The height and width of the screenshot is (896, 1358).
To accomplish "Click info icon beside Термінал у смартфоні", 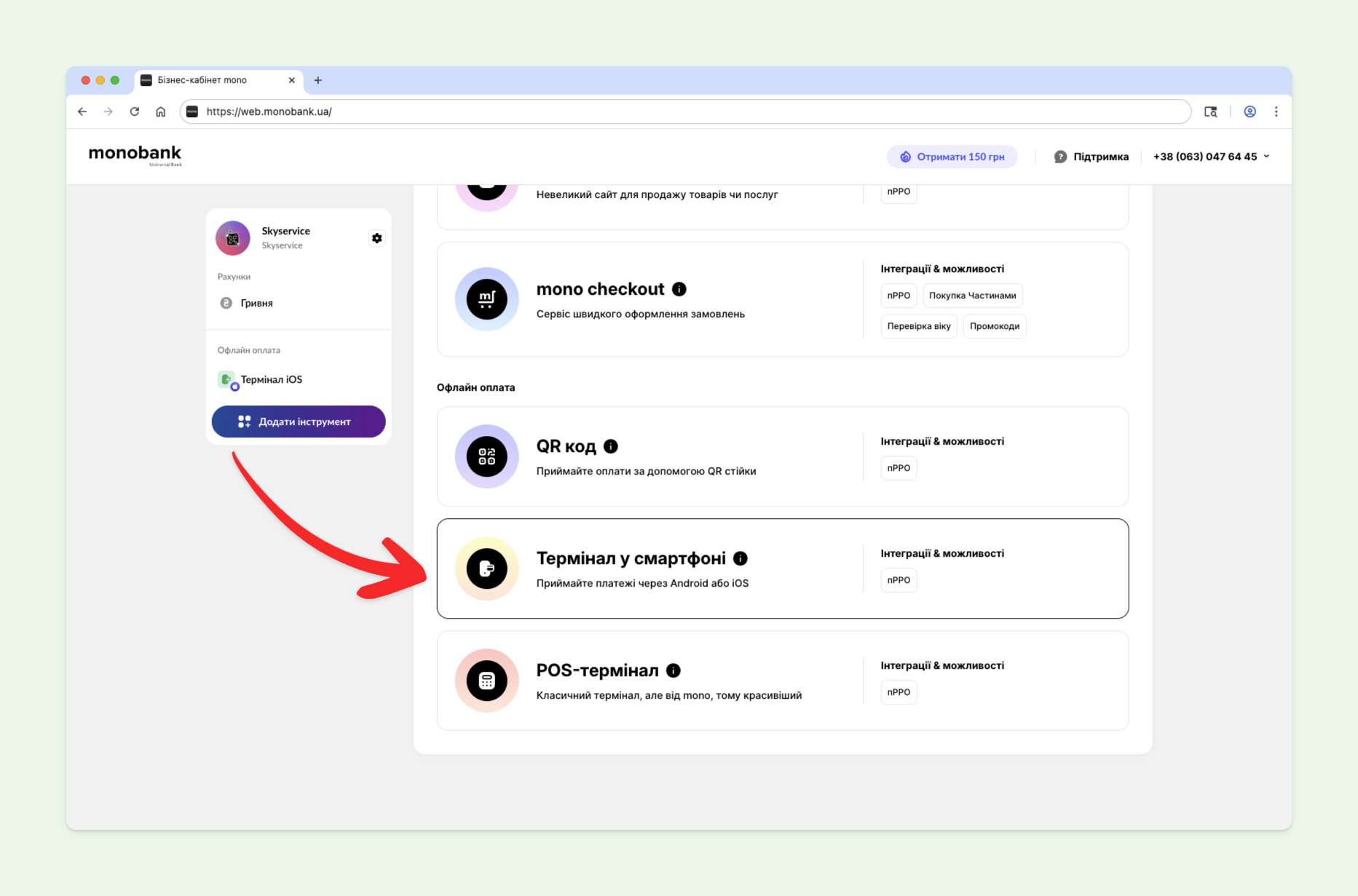I will (x=741, y=558).
